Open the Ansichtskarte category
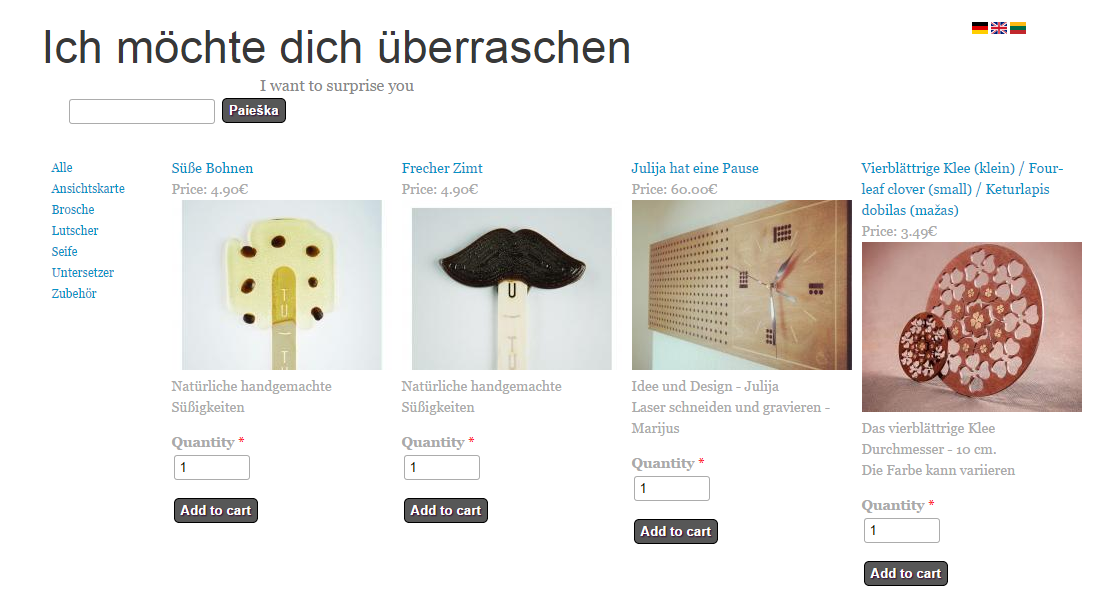This screenshot has height=607, width=1119. pyautogui.click(x=88, y=188)
